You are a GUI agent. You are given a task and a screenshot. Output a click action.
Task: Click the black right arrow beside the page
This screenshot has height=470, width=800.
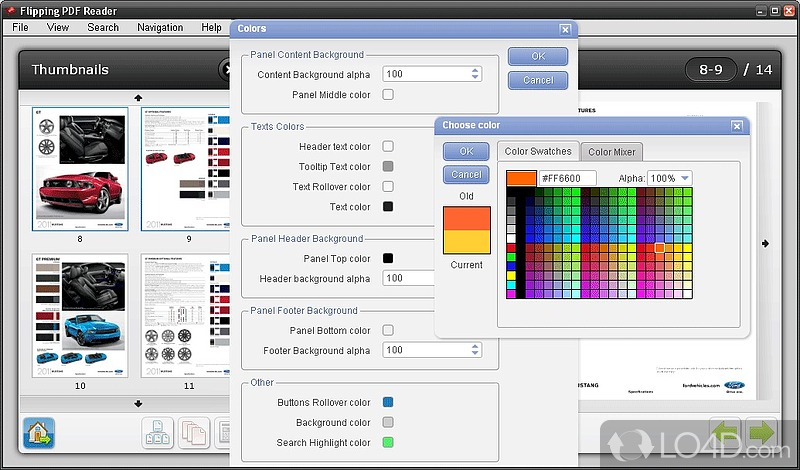tap(765, 243)
